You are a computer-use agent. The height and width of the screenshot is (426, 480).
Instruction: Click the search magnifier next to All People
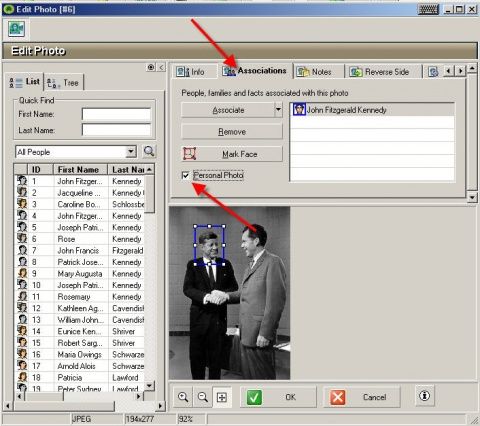149,152
